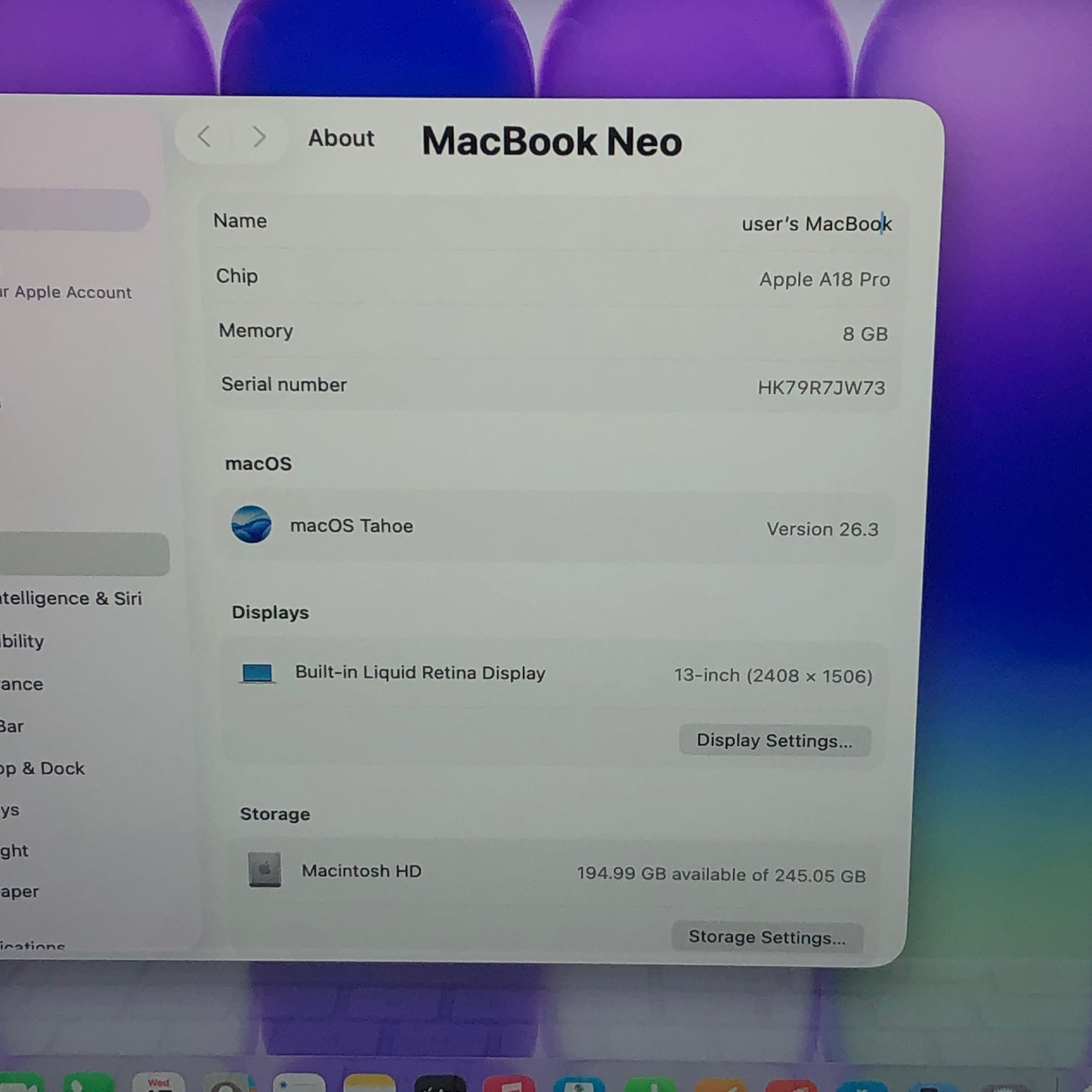
Task: Click the Memory value 8 GB
Action: click(865, 334)
